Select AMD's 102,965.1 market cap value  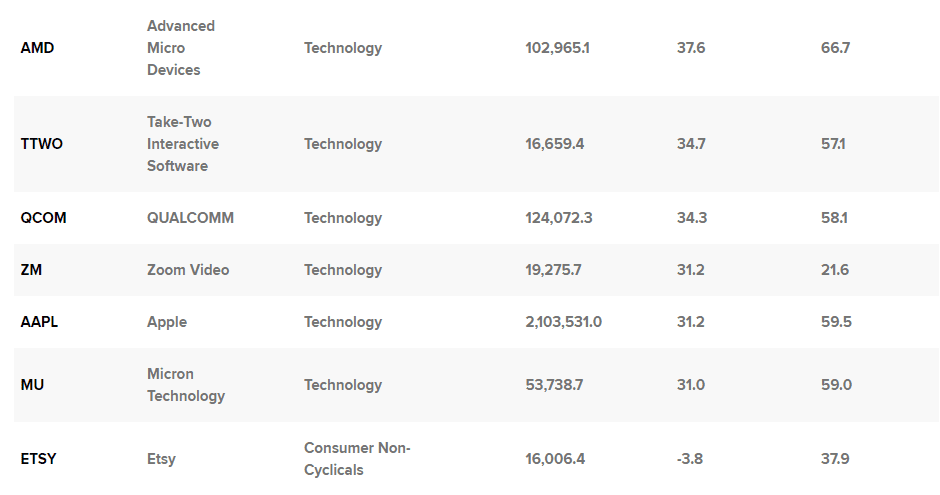click(x=558, y=48)
